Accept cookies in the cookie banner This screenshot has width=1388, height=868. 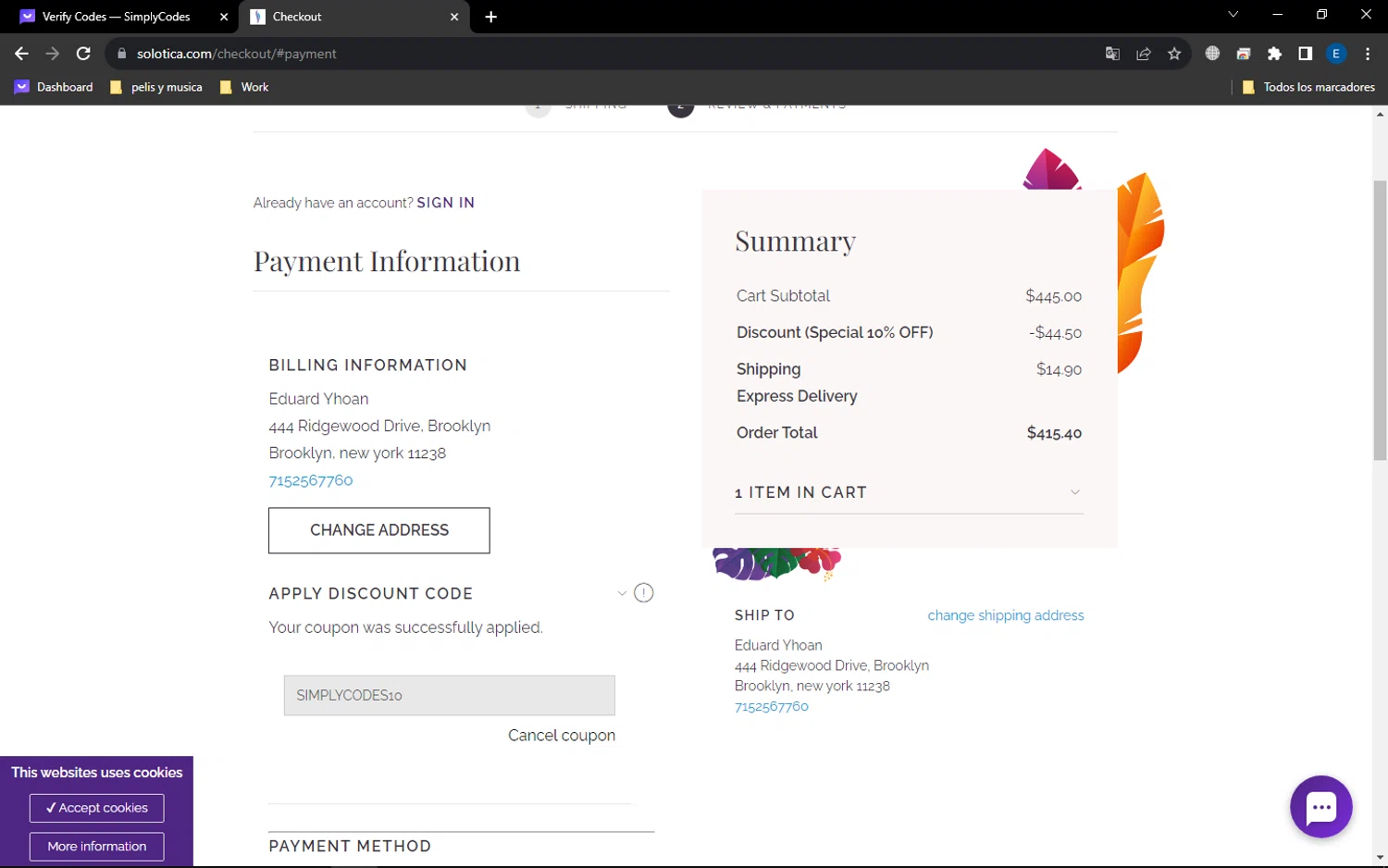[97, 808]
